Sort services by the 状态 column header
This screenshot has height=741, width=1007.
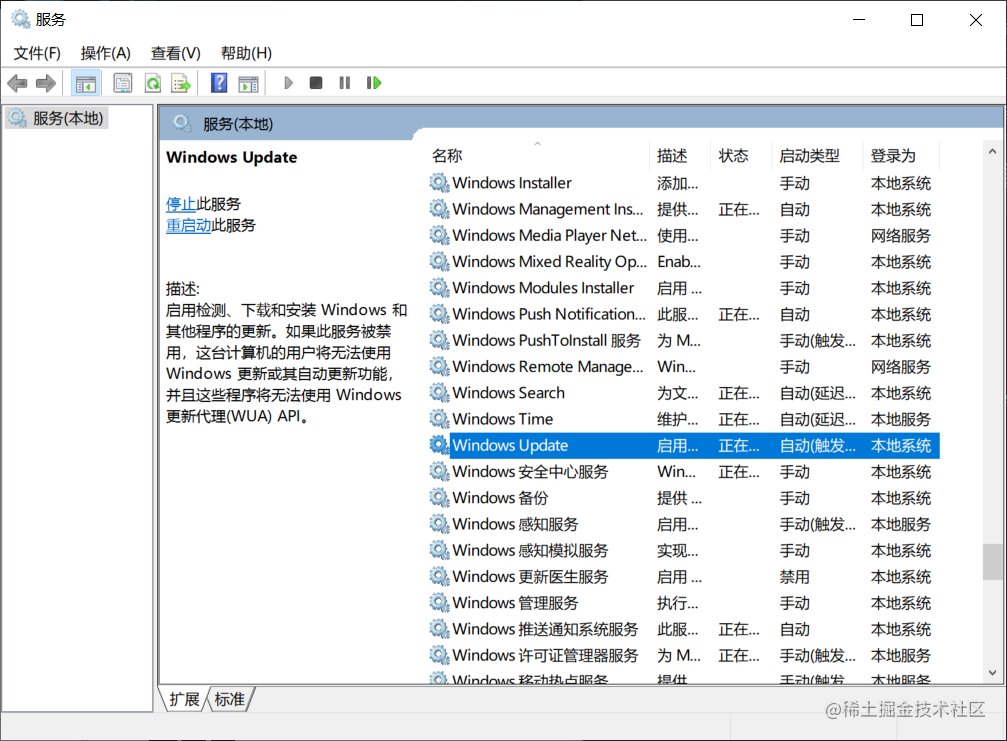coord(733,155)
